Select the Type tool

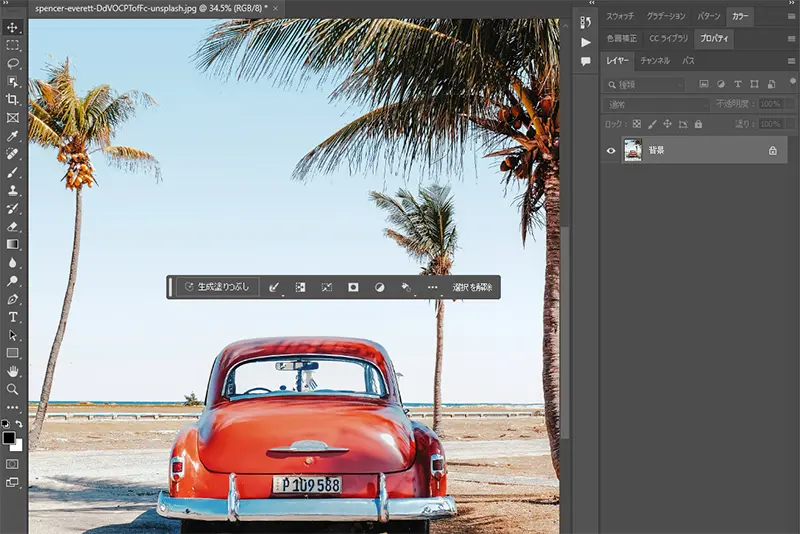[13, 317]
